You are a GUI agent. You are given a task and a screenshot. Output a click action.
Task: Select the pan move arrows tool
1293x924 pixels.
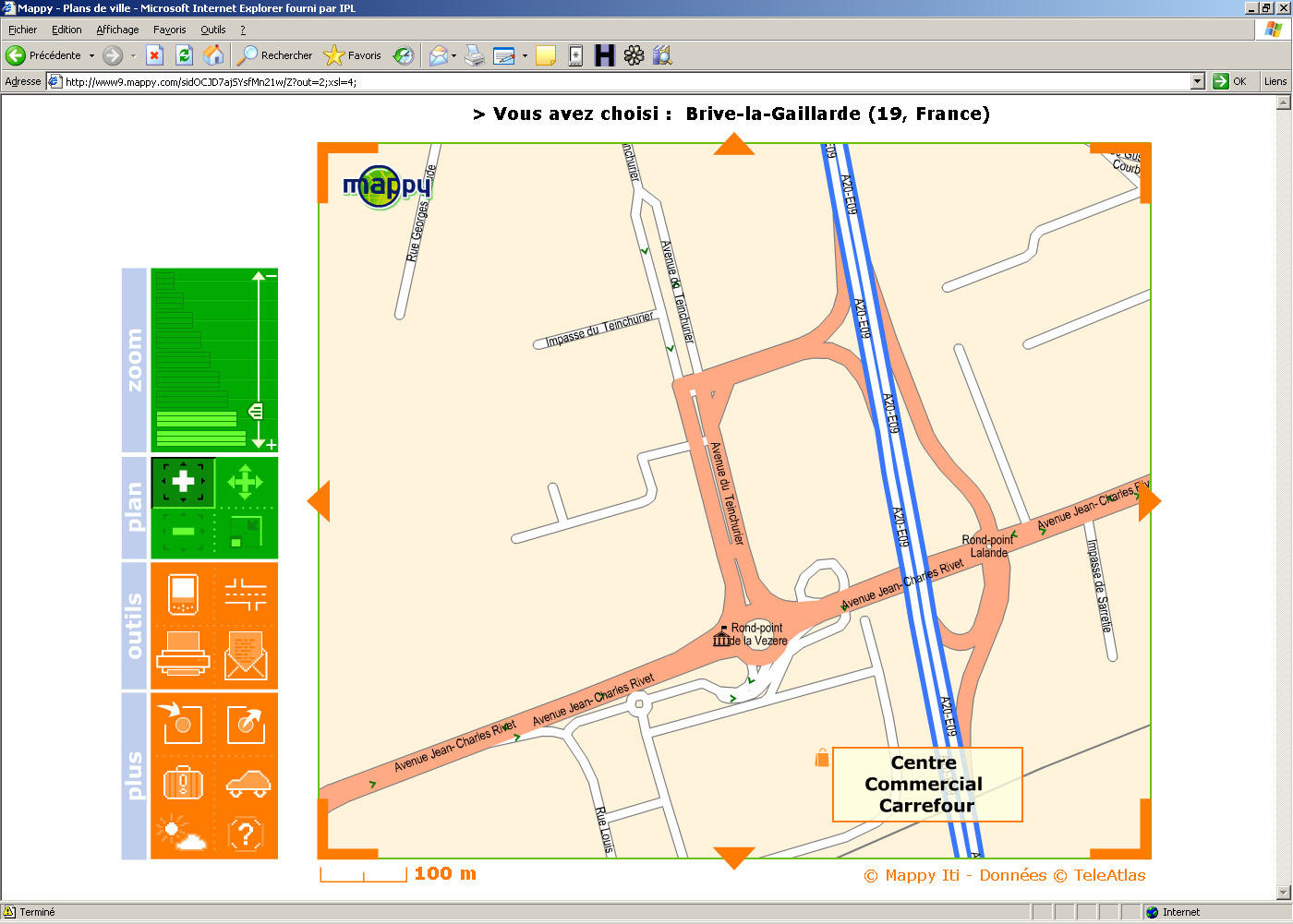pos(246,482)
